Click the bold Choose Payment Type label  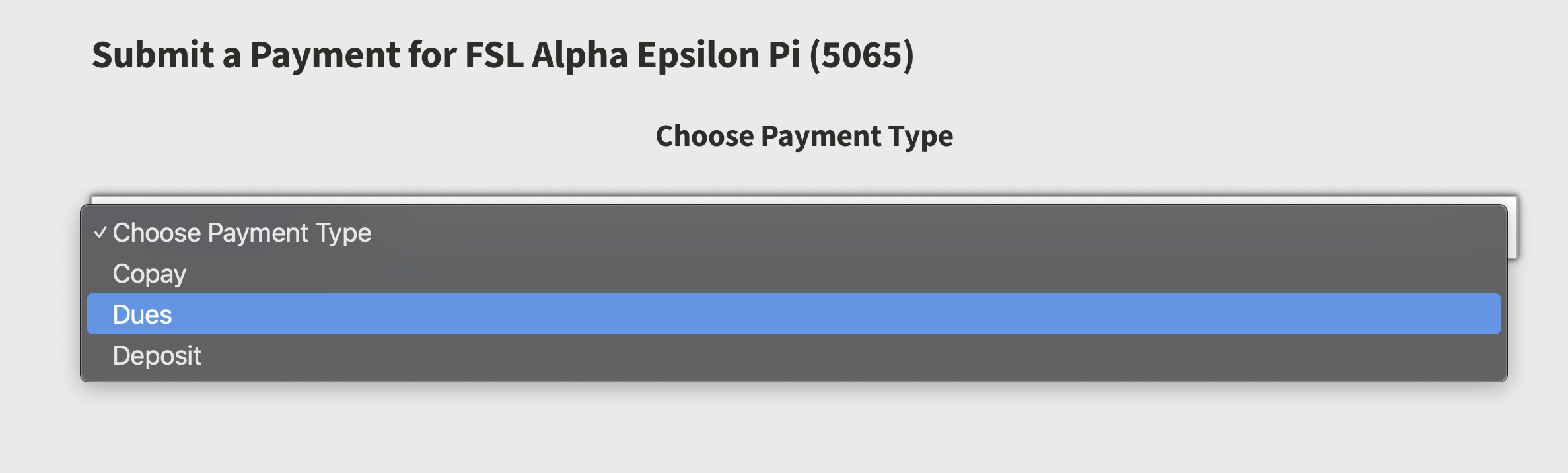pos(804,136)
